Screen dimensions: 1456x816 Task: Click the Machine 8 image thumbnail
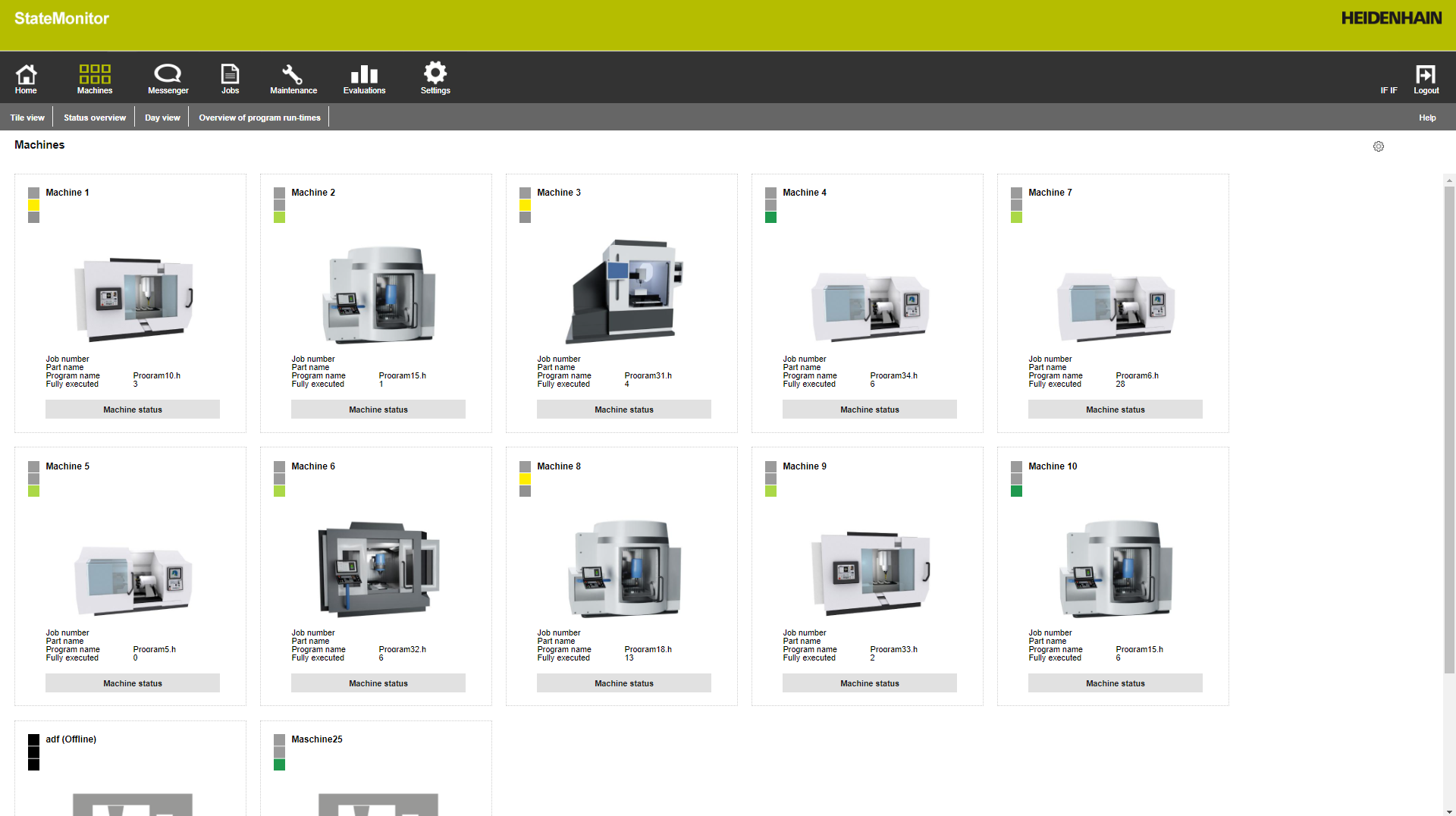coord(624,568)
